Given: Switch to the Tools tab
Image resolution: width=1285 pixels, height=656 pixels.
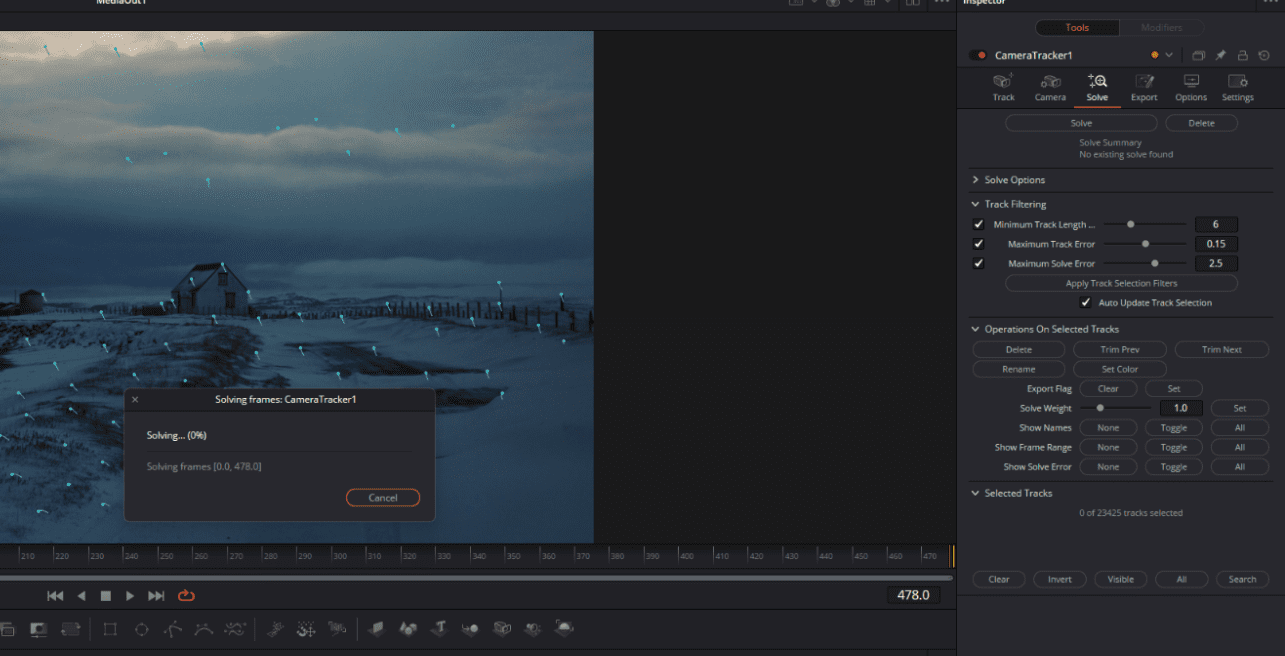Looking at the screenshot, I should [x=1077, y=28].
